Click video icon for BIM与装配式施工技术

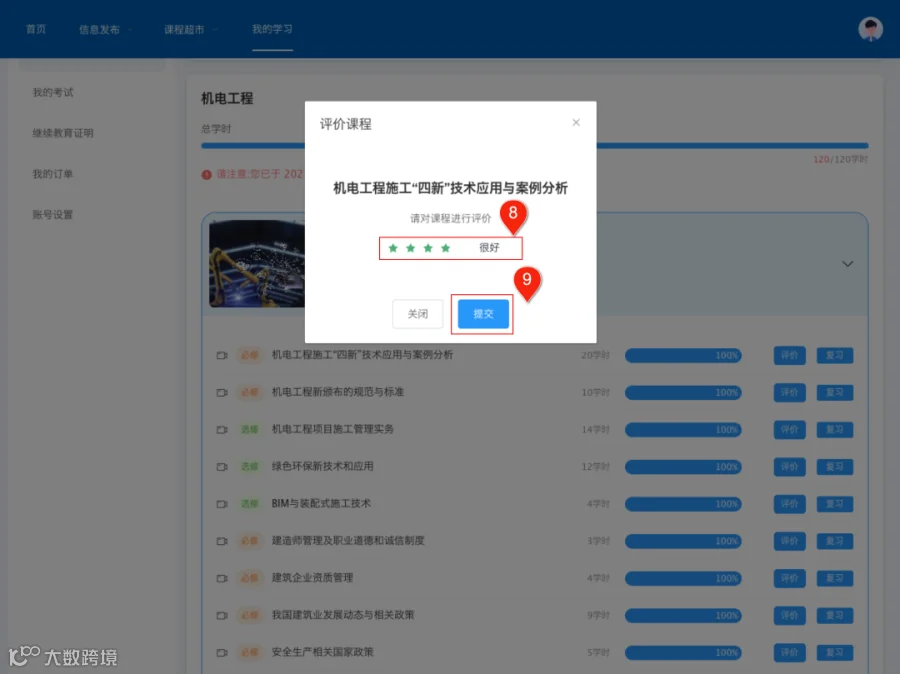[222, 504]
